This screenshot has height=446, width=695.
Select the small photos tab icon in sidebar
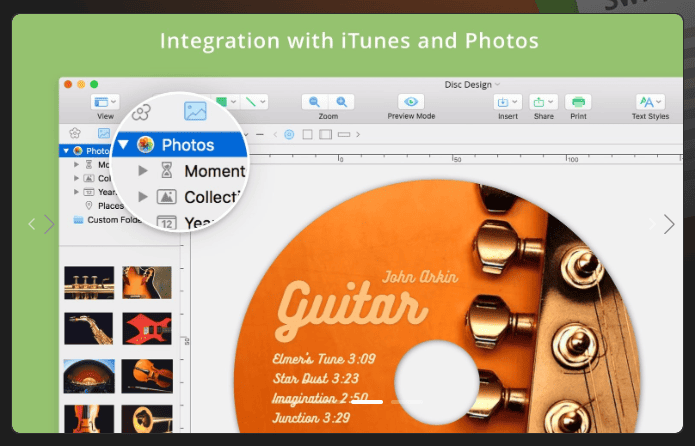click(104, 133)
